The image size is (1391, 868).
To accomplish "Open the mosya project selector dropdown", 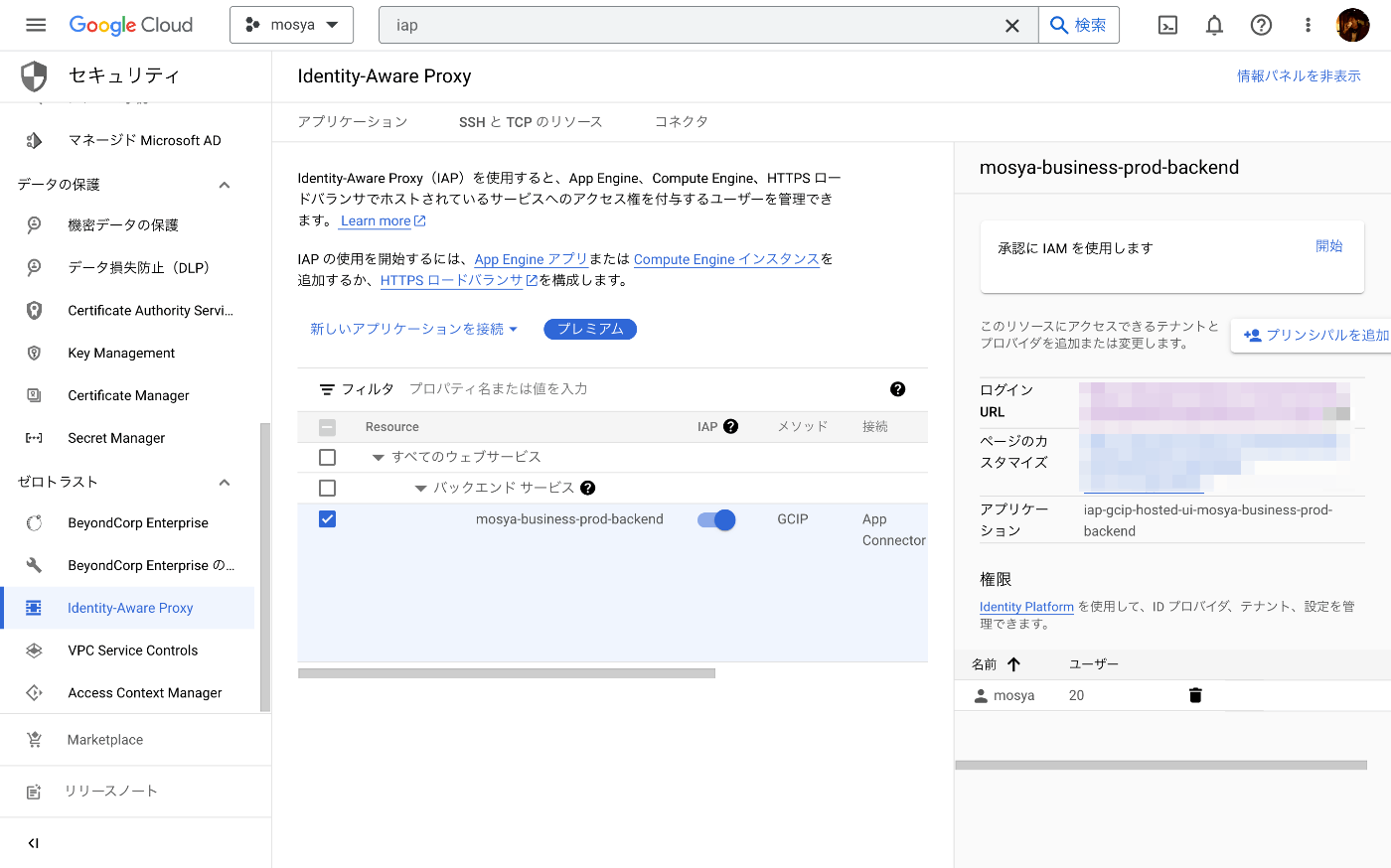I will pyautogui.click(x=291, y=25).
